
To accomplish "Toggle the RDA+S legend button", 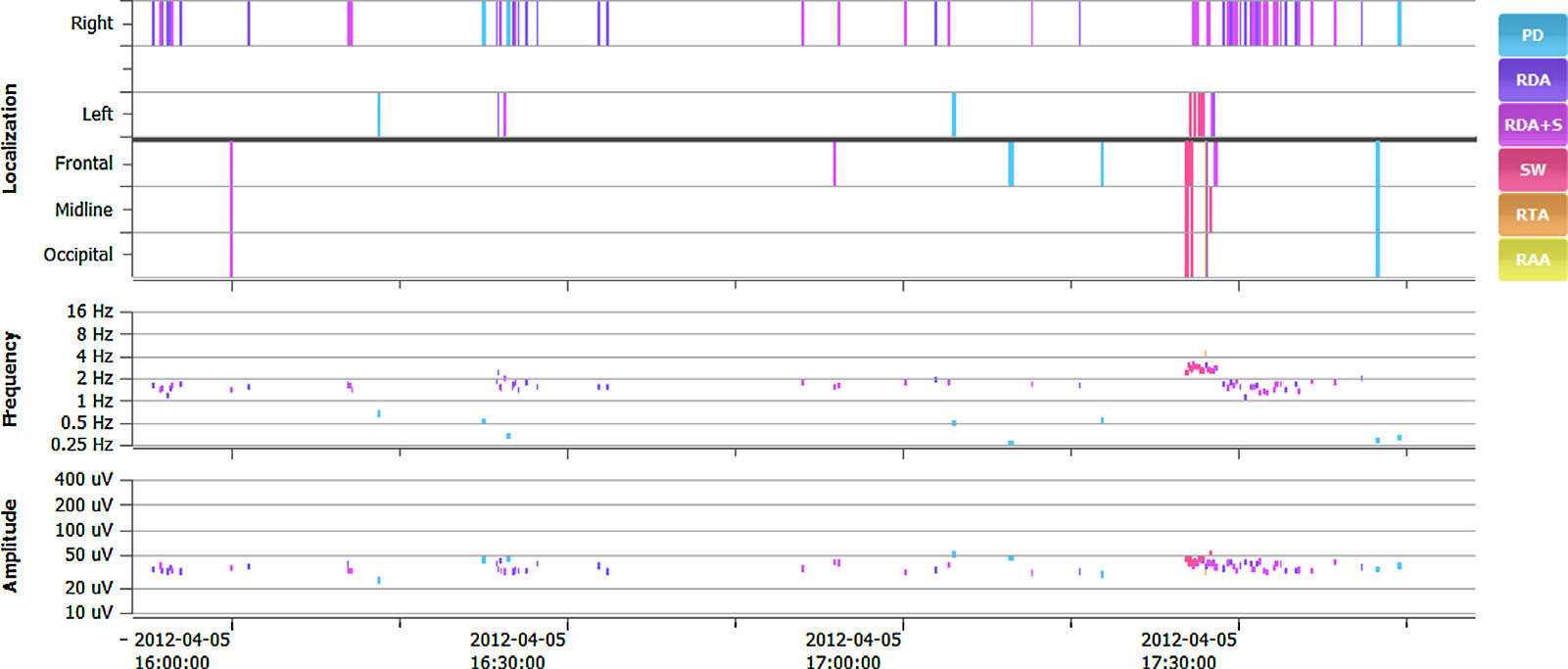I will pos(1532,125).
